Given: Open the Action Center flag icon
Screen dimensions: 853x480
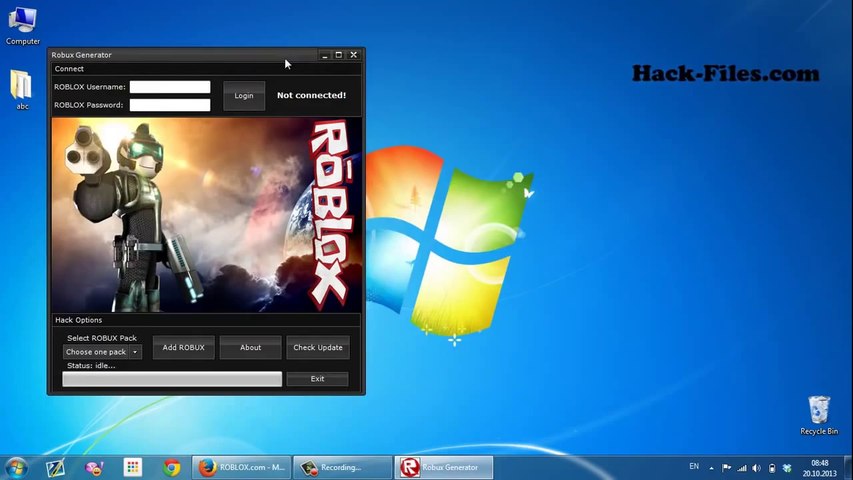Looking at the screenshot, I should point(726,467).
